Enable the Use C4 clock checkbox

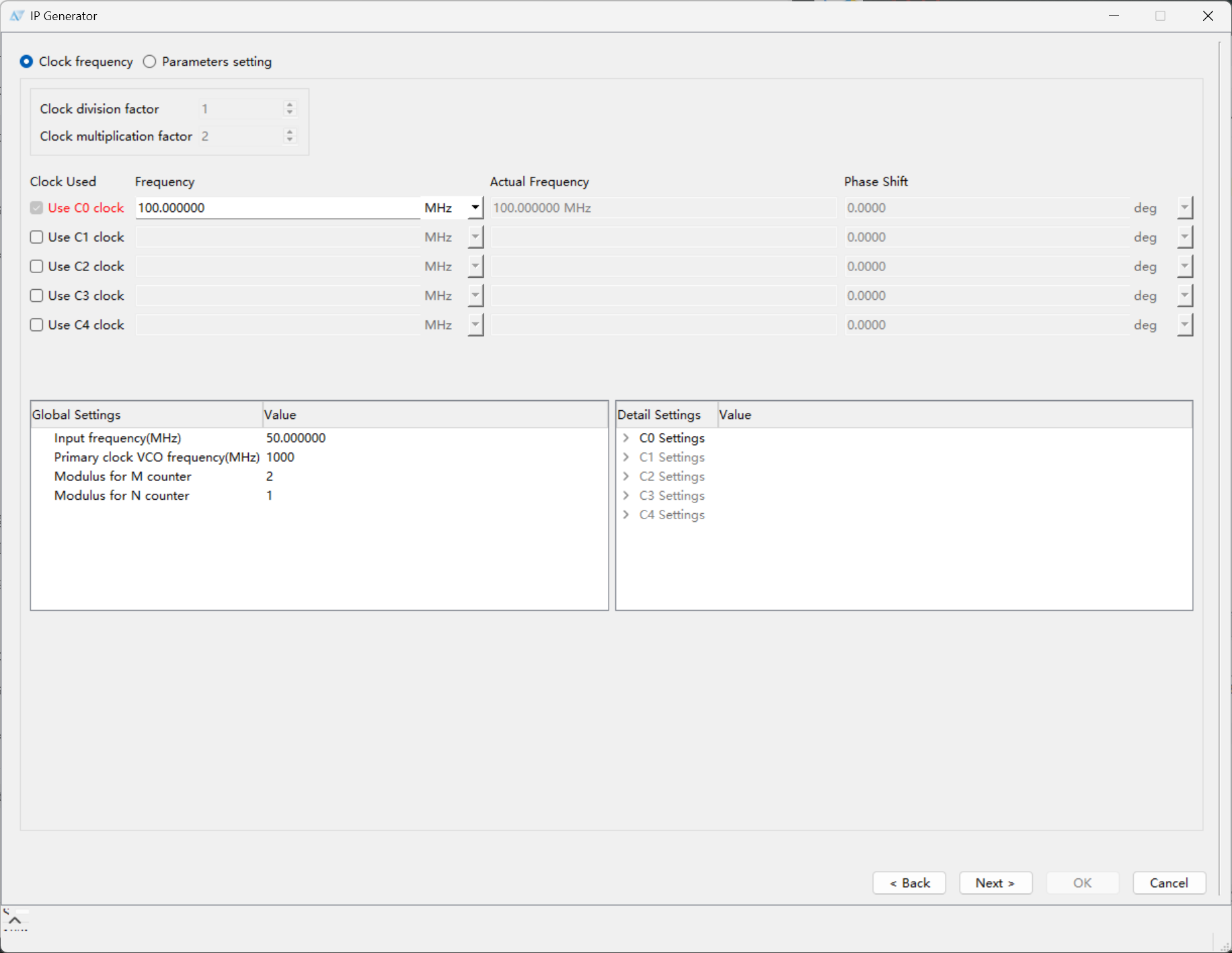coord(37,325)
